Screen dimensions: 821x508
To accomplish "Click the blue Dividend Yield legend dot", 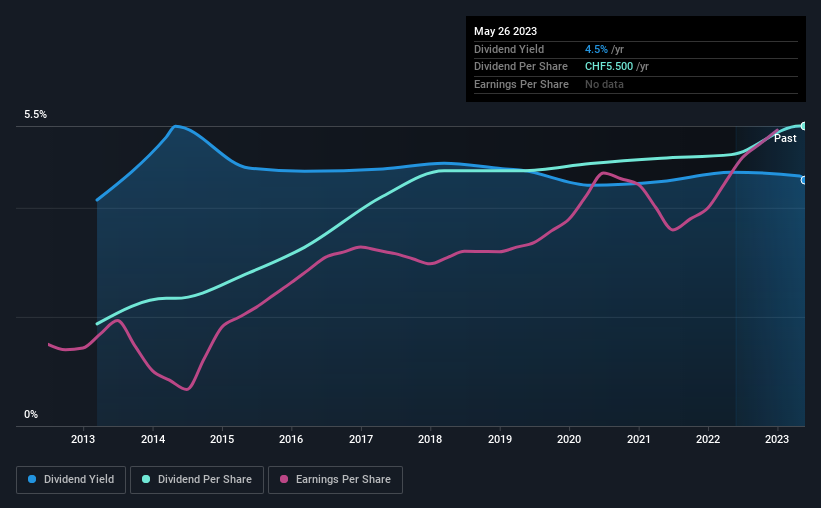I will pos(32,480).
